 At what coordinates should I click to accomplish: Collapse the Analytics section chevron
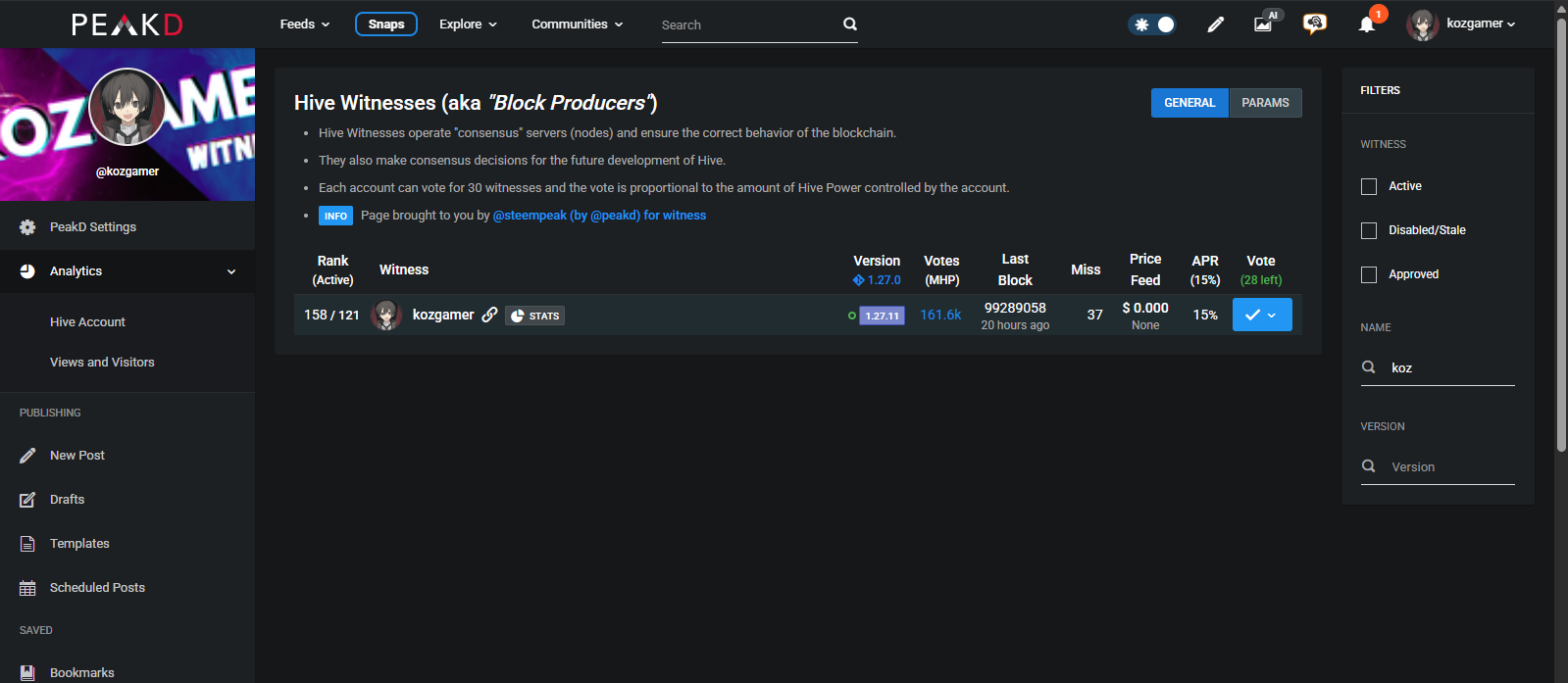(231, 271)
